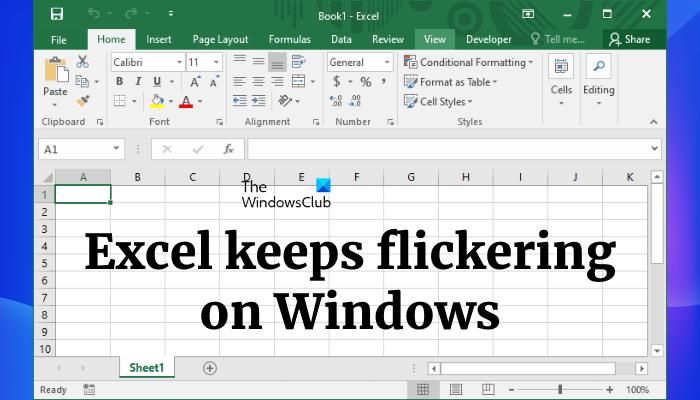The image size is (700, 400).
Task: Click the Cut scissors icon
Action: click(83, 62)
